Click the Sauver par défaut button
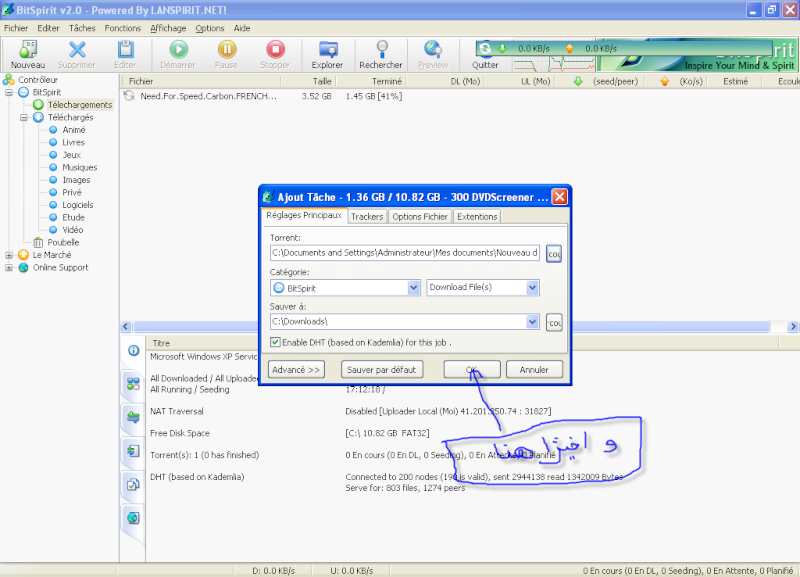The width and height of the screenshot is (800, 577). coord(382,369)
